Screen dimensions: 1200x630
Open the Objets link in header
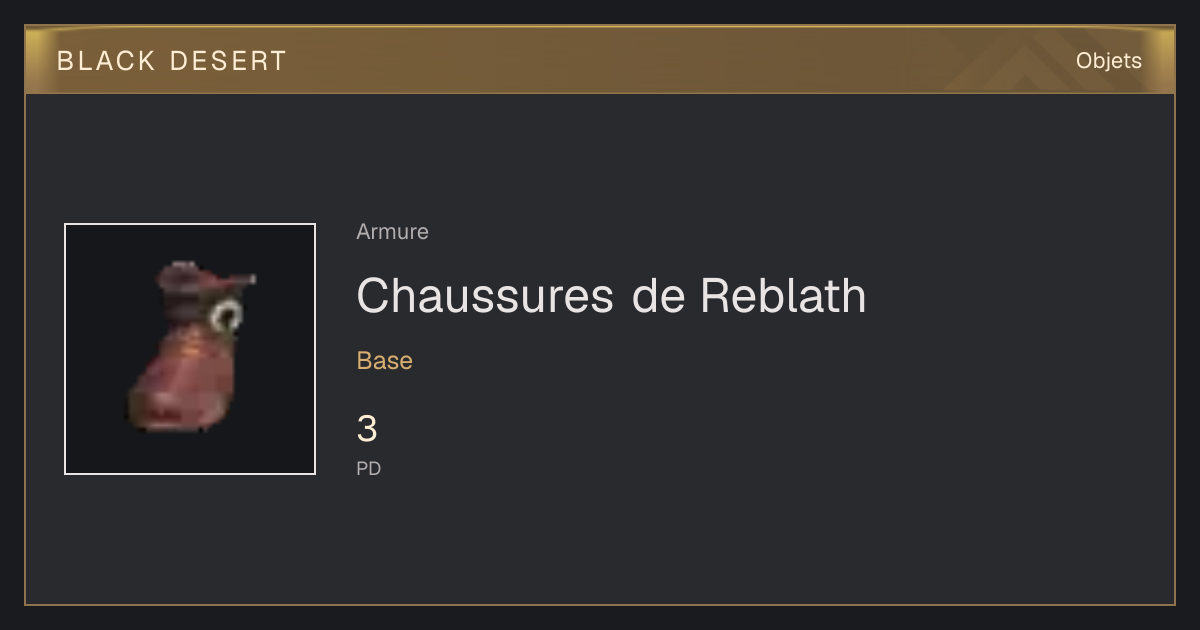(1108, 61)
